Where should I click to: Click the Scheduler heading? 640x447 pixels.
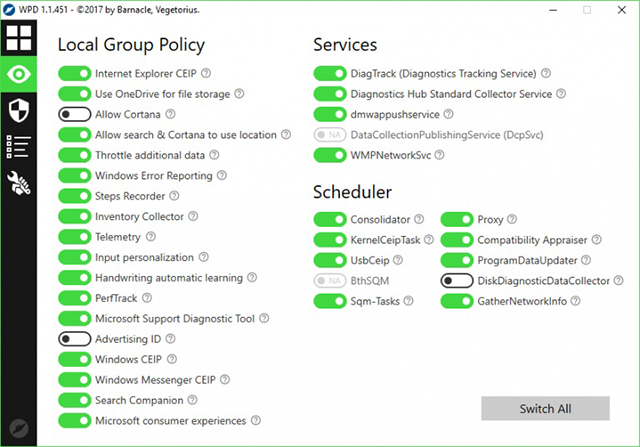point(353,192)
